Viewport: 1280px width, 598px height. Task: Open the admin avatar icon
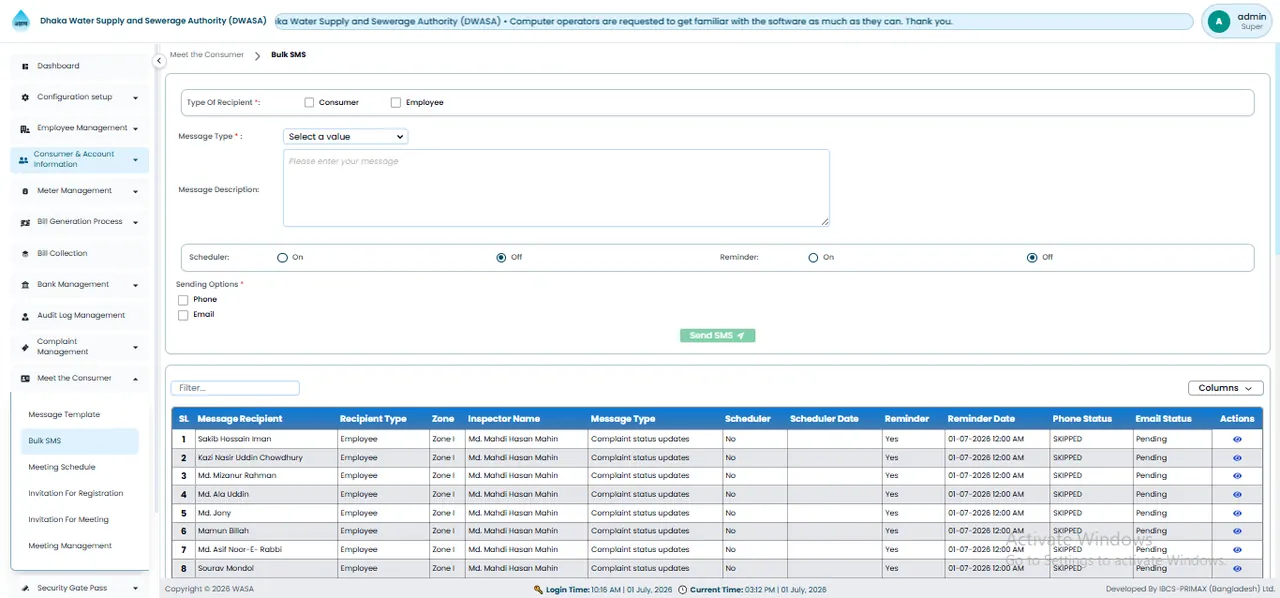[x=1218, y=21]
